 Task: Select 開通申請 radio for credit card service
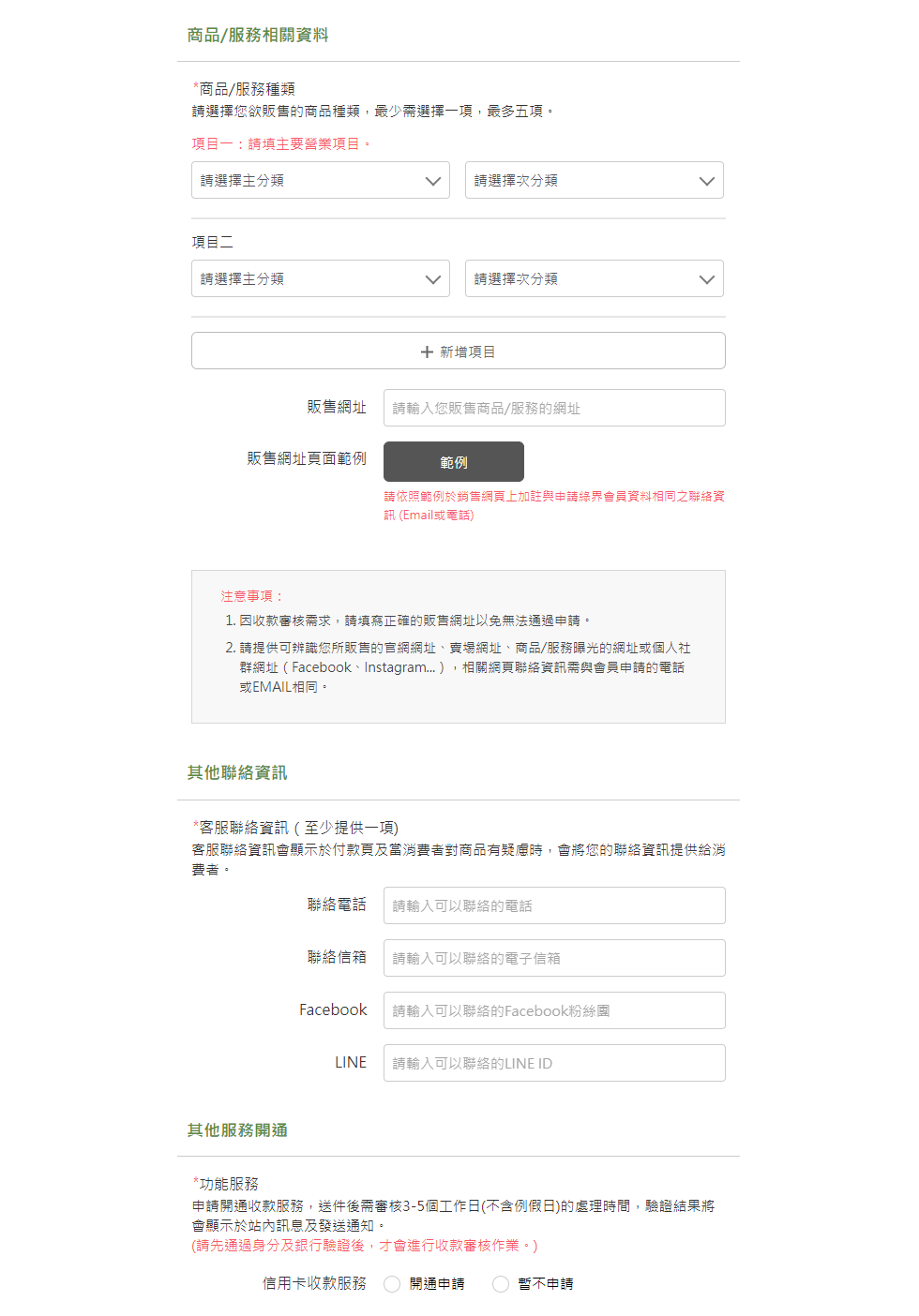coord(392,1284)
